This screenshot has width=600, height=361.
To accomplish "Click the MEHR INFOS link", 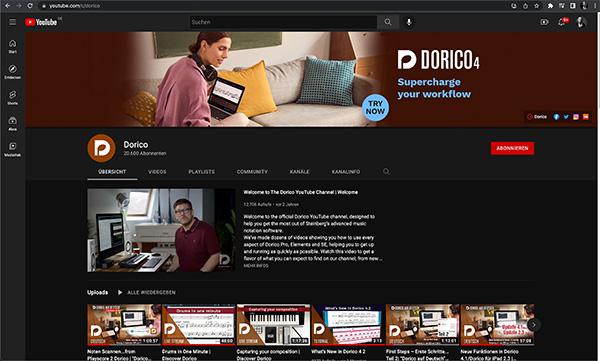I will (x=256, y=266).
